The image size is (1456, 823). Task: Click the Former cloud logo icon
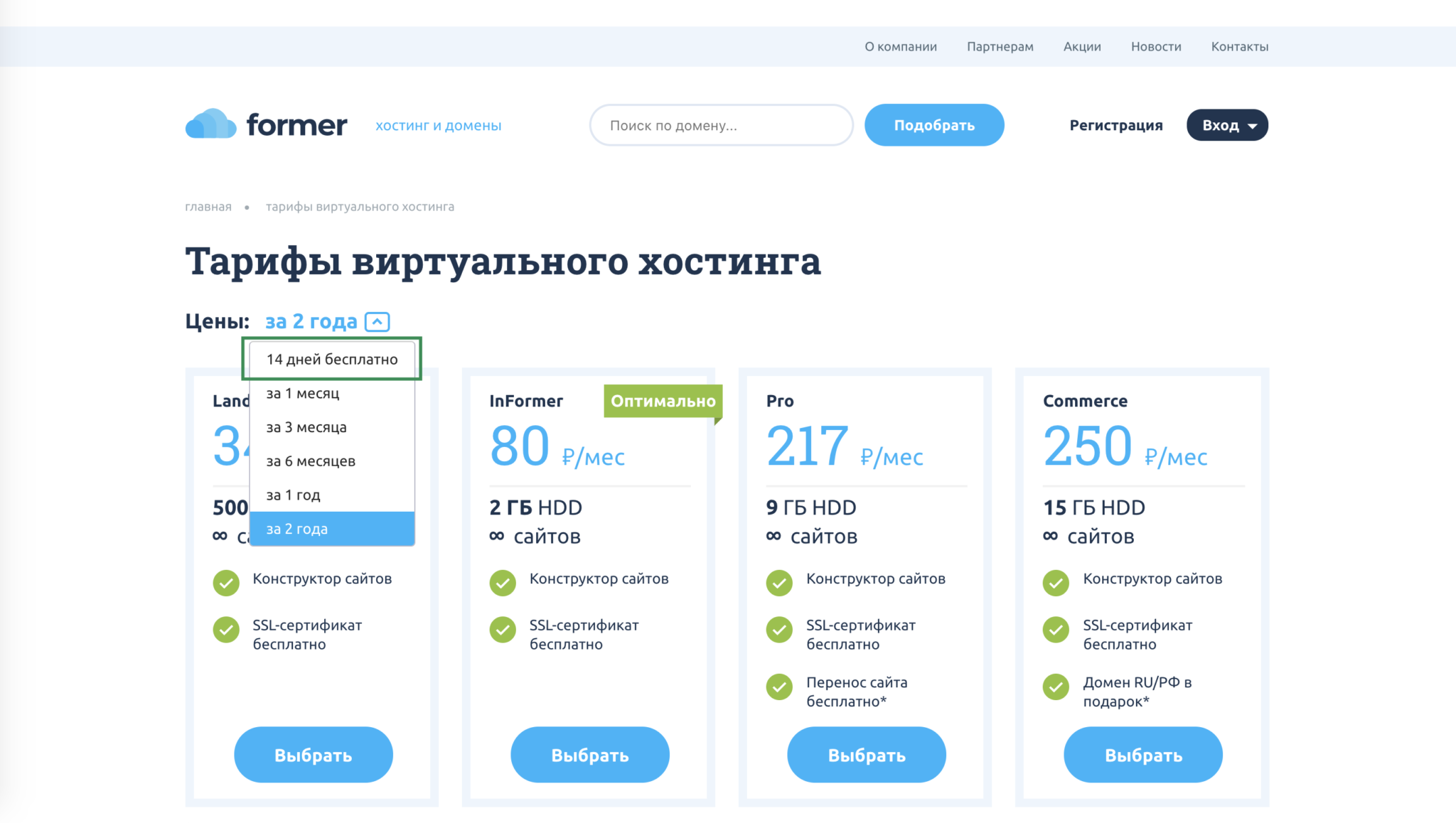210,124
